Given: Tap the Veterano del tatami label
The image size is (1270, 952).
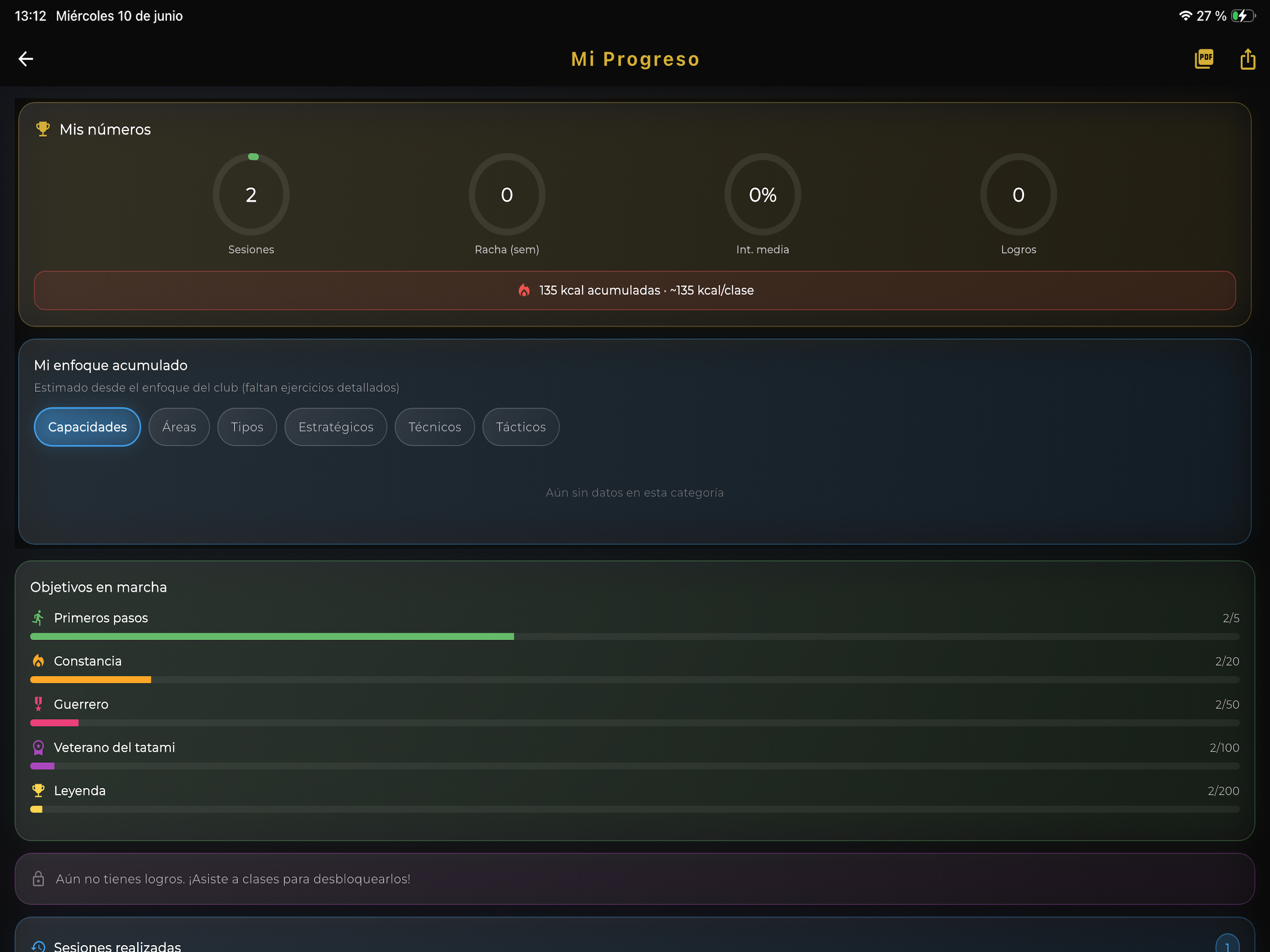Looking at the screenshot, I should pos(114,747).
